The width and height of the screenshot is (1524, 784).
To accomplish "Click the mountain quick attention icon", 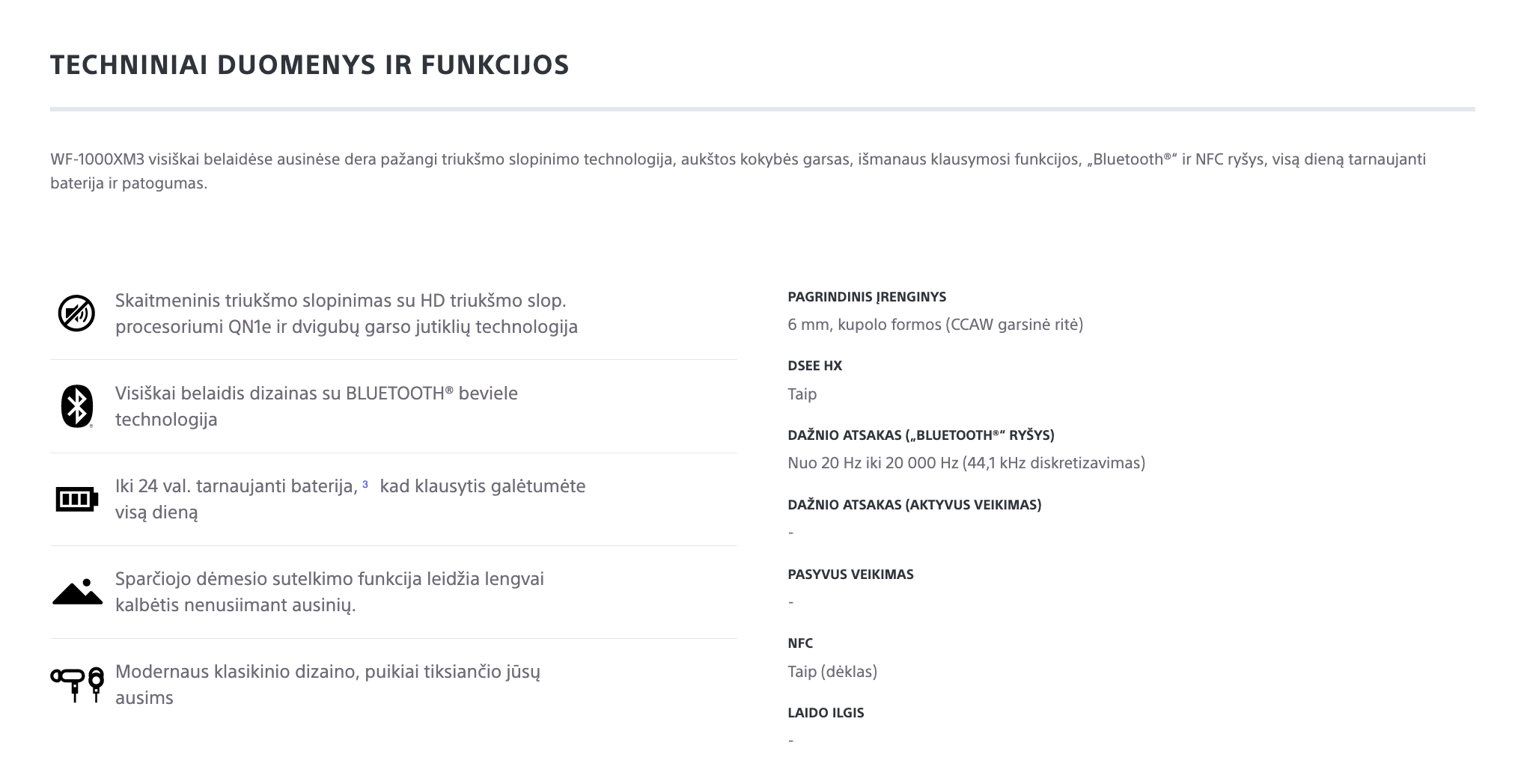I will [77, 592].
